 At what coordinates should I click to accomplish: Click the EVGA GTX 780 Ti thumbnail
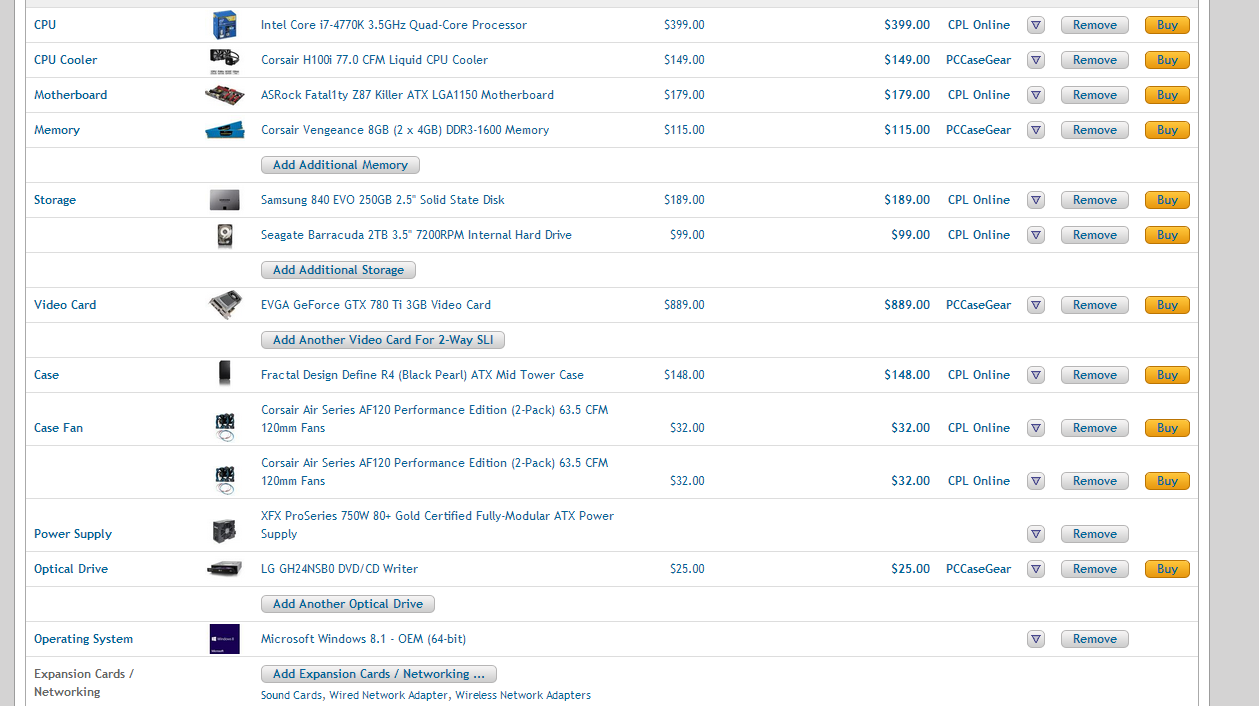(224, 305)
